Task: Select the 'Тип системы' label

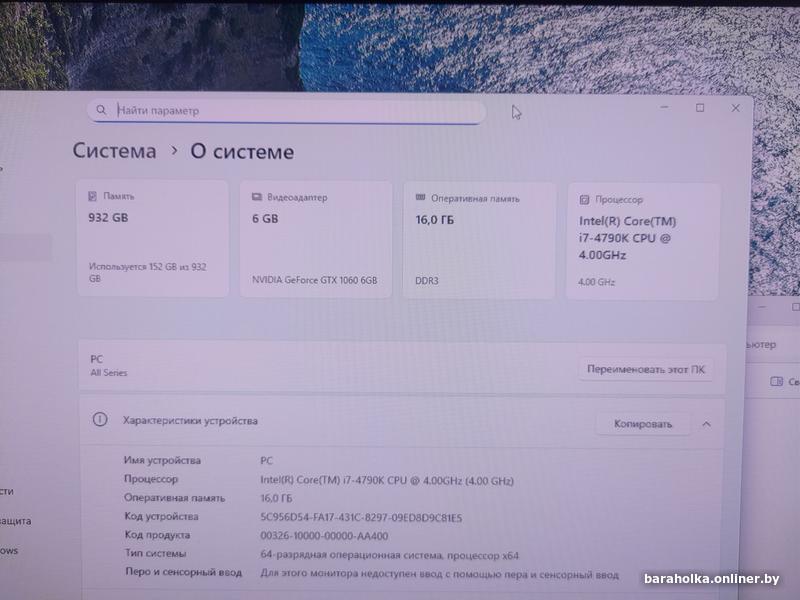Action: pos(155,553)
